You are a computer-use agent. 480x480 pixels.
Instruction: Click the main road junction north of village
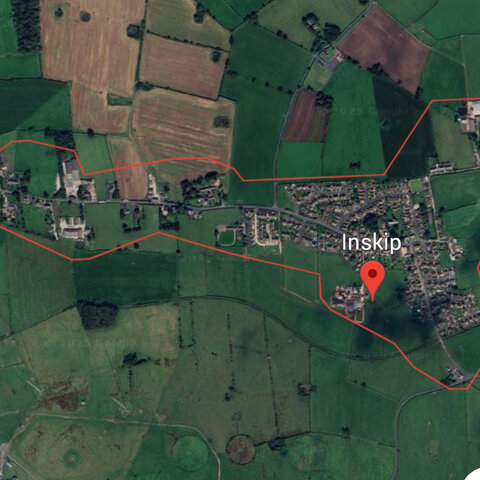pos(276,208)
